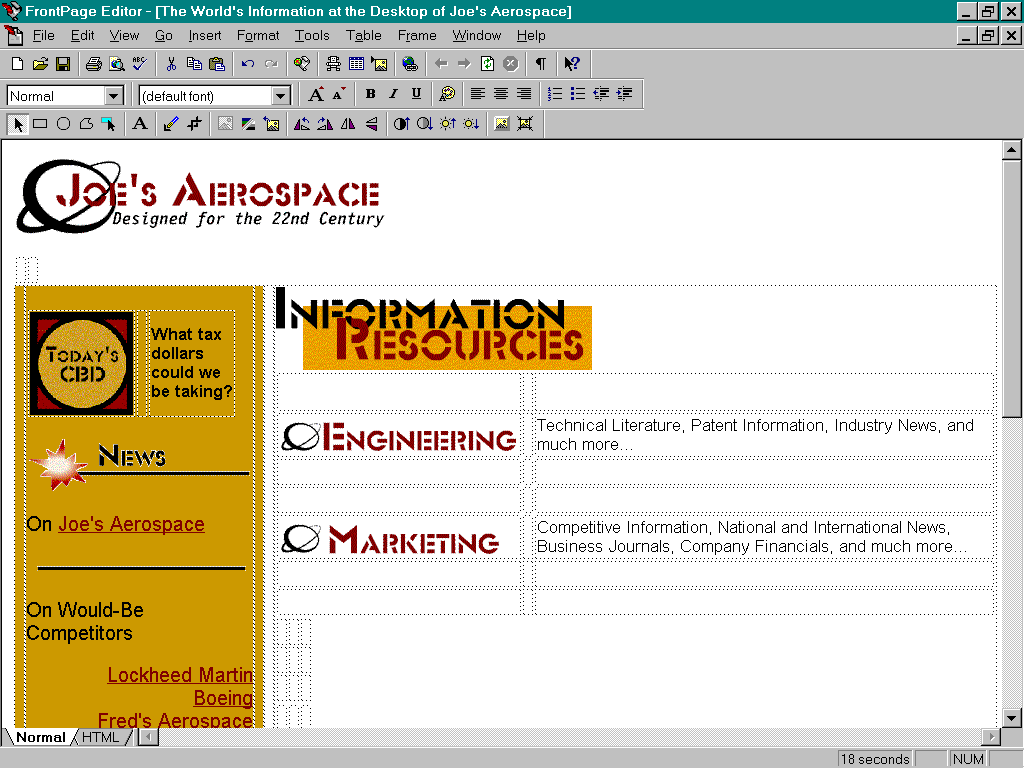Select the Marketing heading image
This screenshot has width=1024, height=768.
click(391, 539)
